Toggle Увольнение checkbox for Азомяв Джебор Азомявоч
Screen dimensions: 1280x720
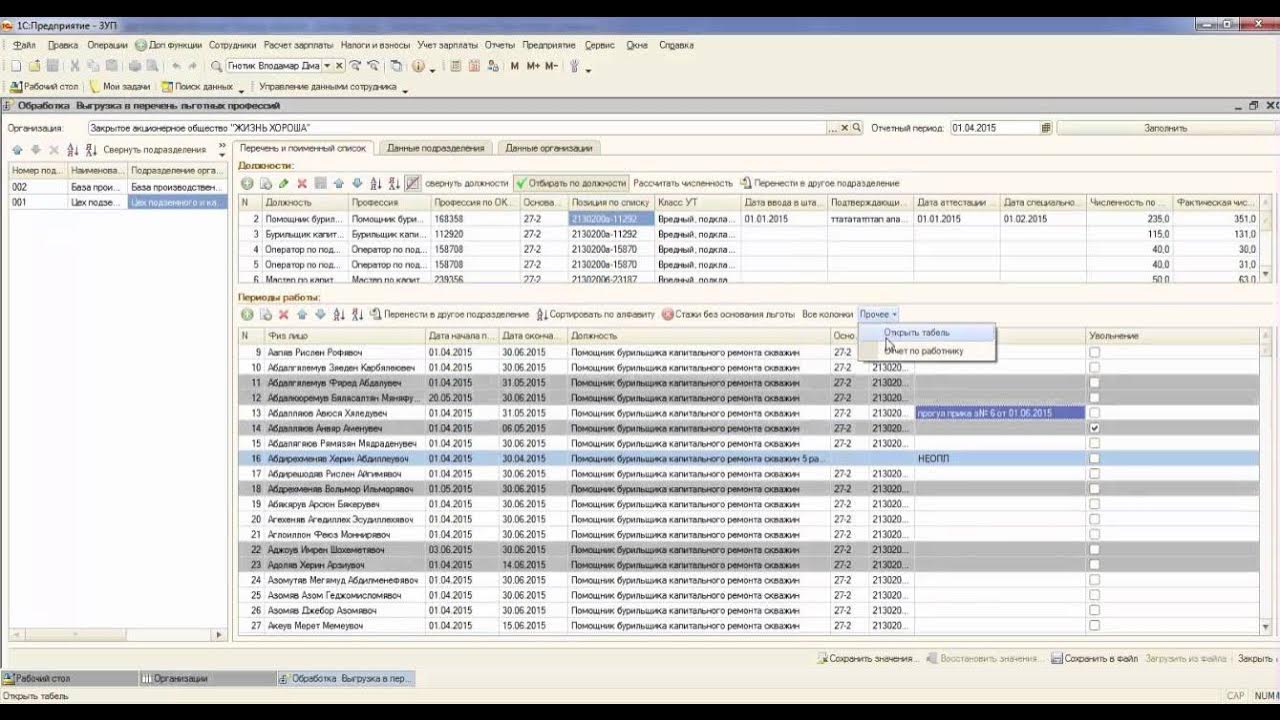click(x=1095, y=610)
